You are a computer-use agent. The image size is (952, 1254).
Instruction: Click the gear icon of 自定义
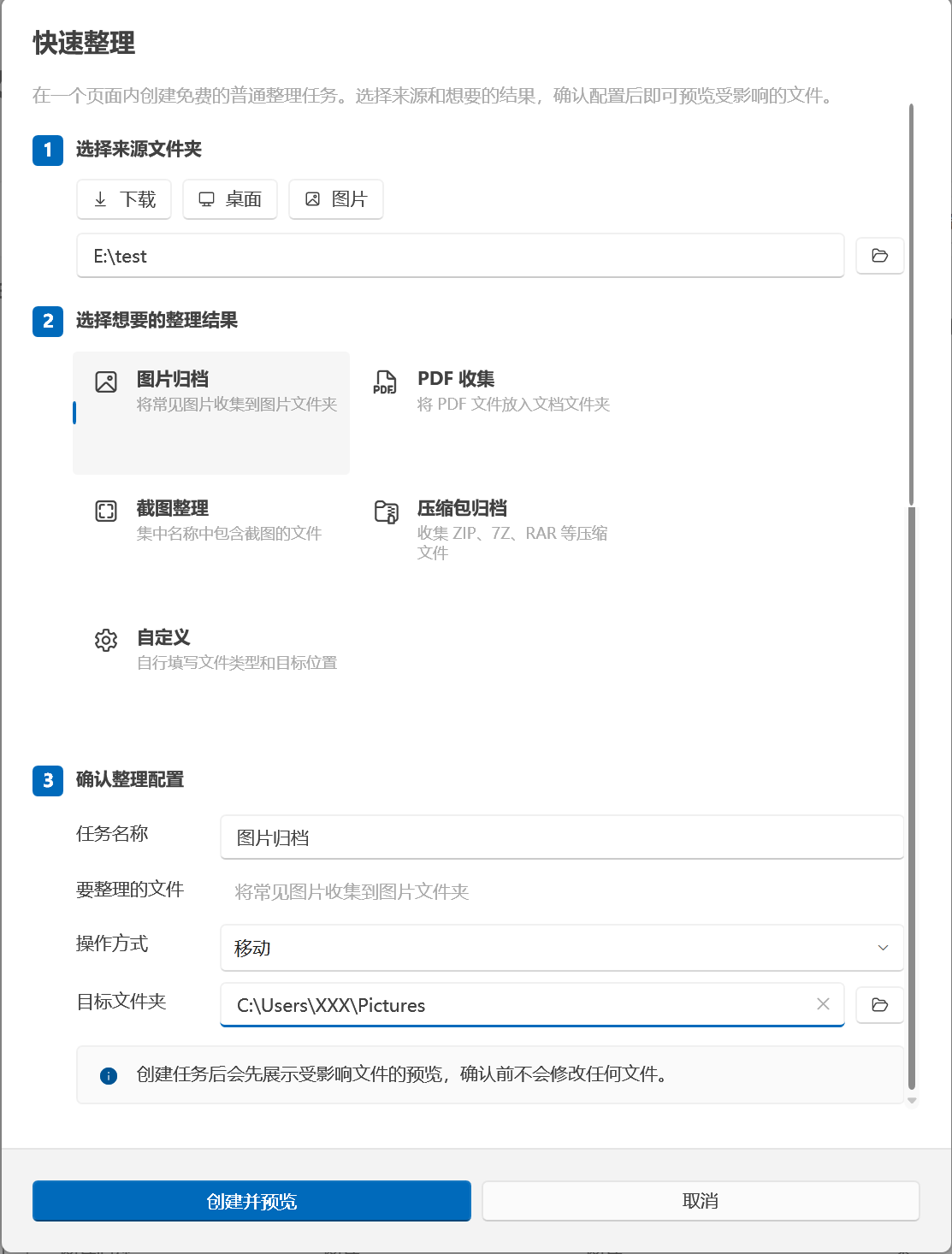106,640
